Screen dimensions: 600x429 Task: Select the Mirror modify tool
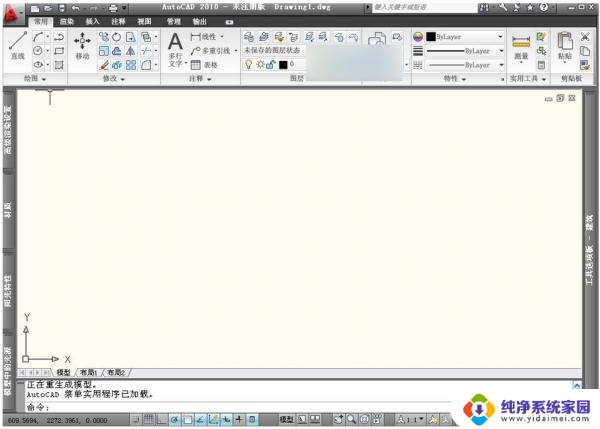pyautogui.click(x=131, y=51)
